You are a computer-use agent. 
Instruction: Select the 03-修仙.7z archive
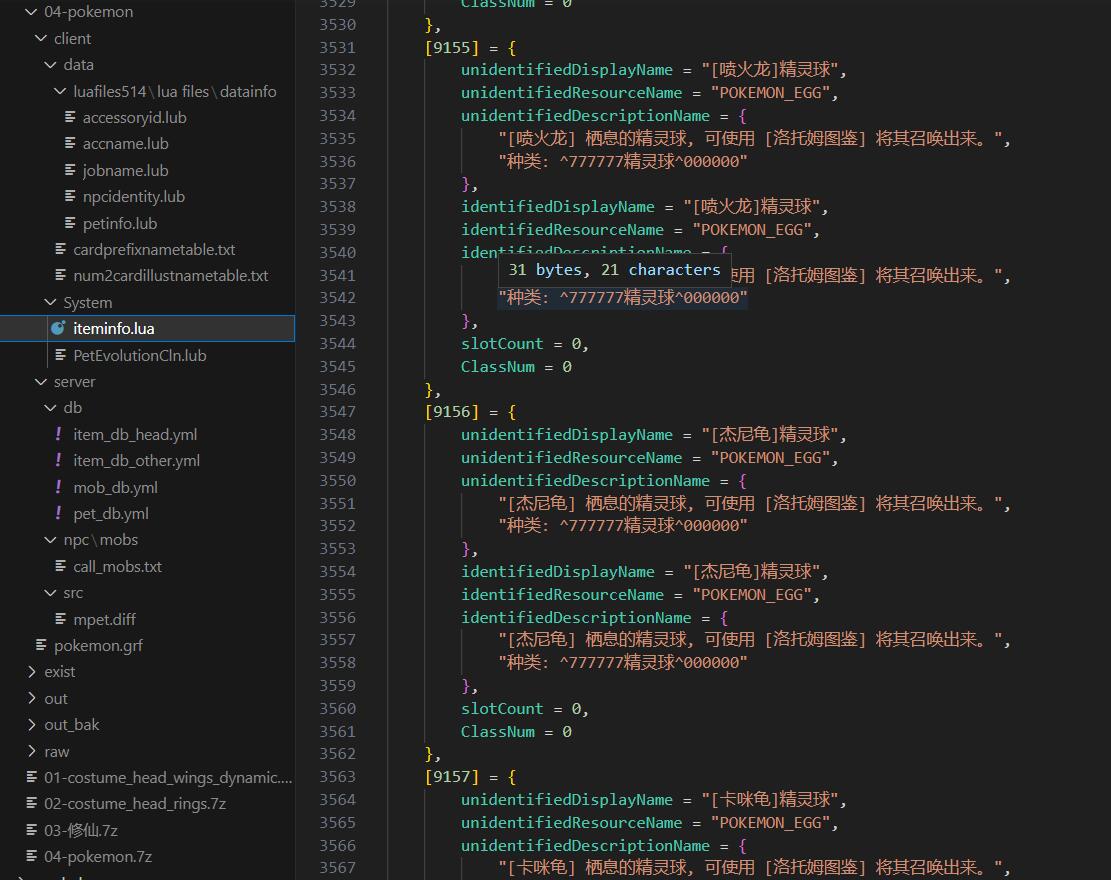80,830
